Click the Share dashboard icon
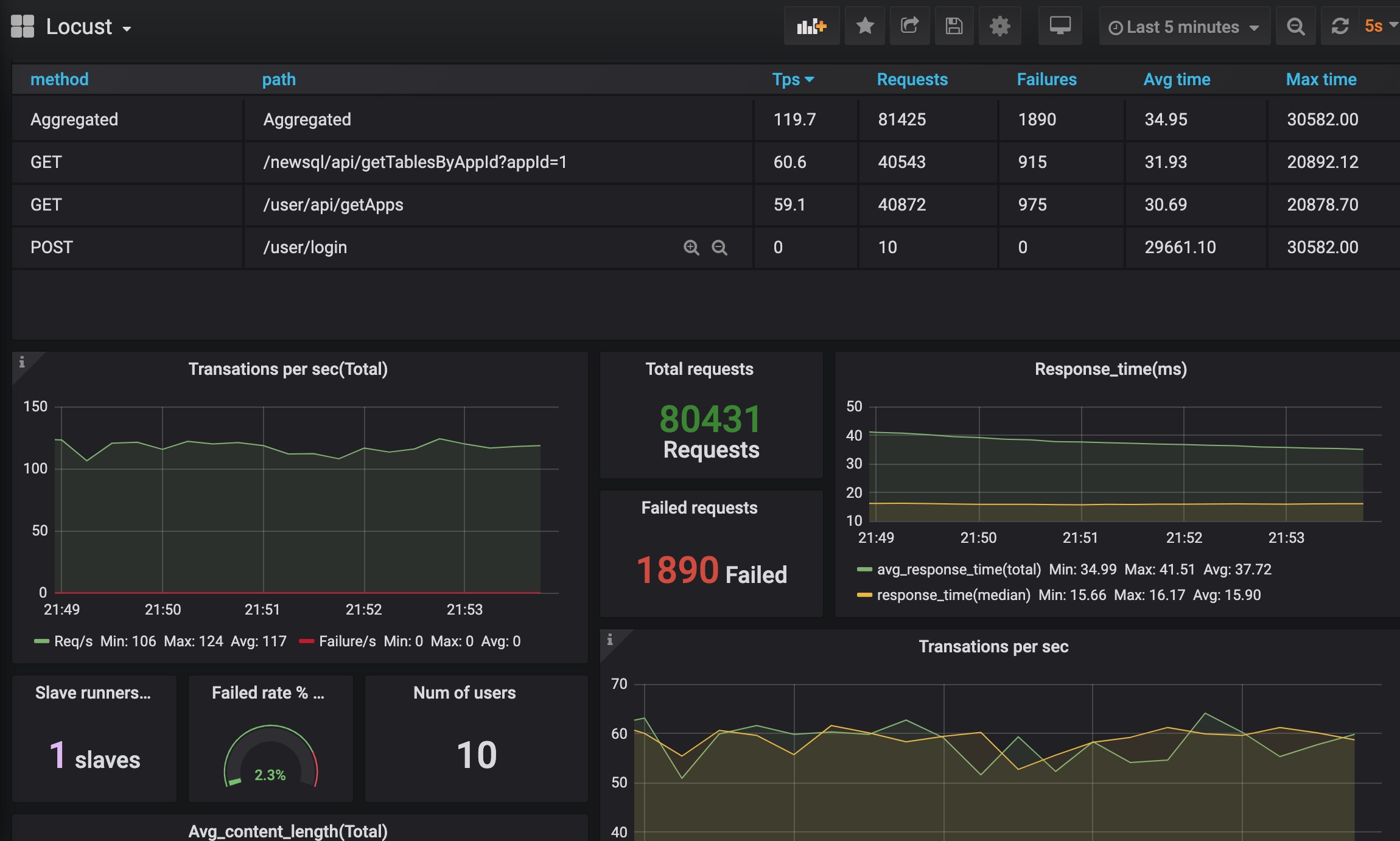 pyautogui.click(x=909, y=26)
